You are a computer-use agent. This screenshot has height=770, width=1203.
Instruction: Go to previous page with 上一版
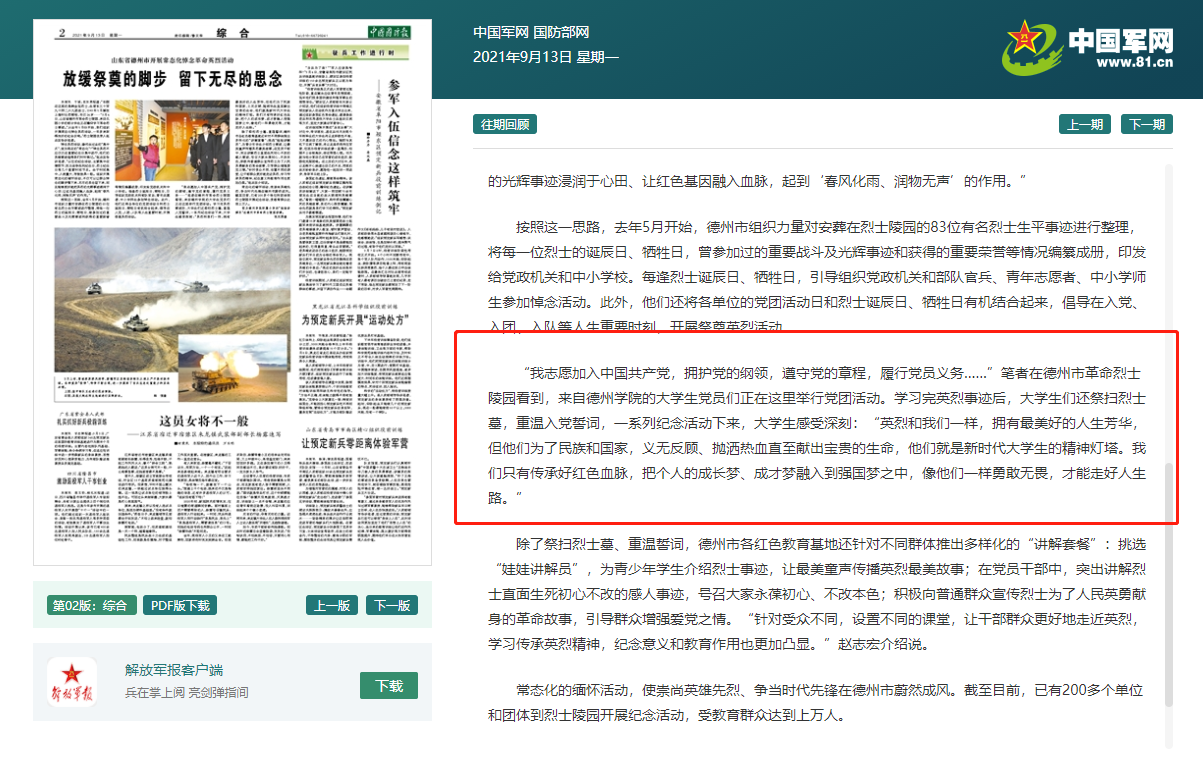coord(332,605)
